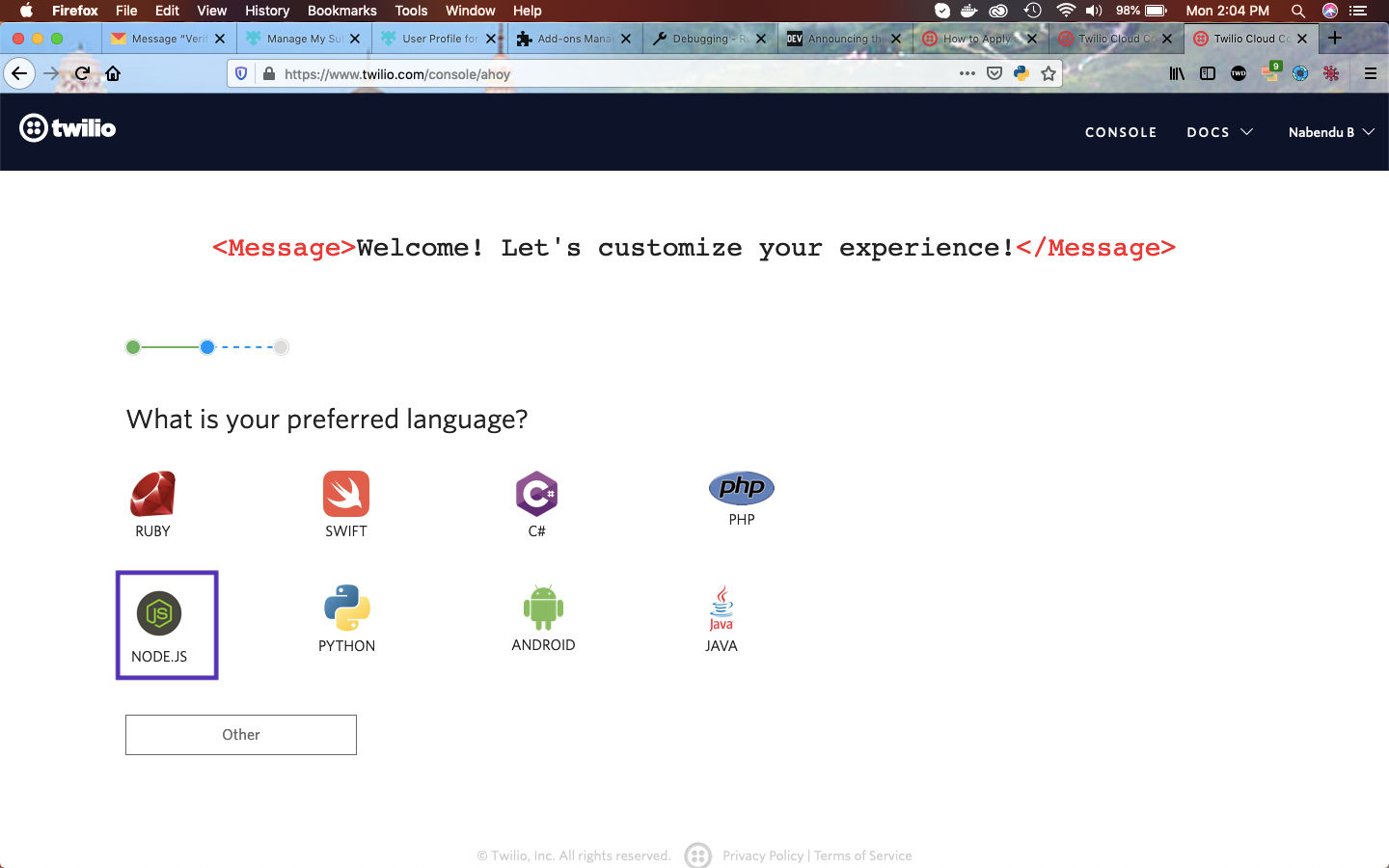Open the browser home page icon

[x=113, y=73]
